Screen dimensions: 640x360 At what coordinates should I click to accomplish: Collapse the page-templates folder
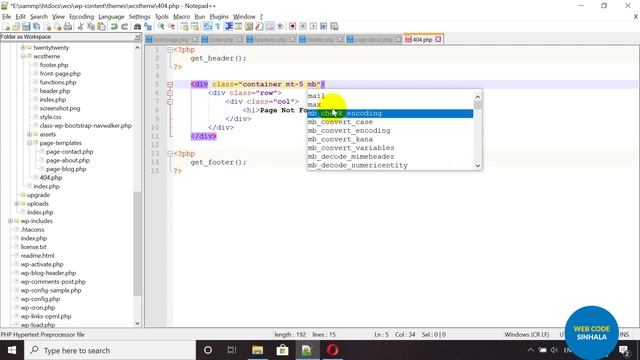(x=29, y=143)
